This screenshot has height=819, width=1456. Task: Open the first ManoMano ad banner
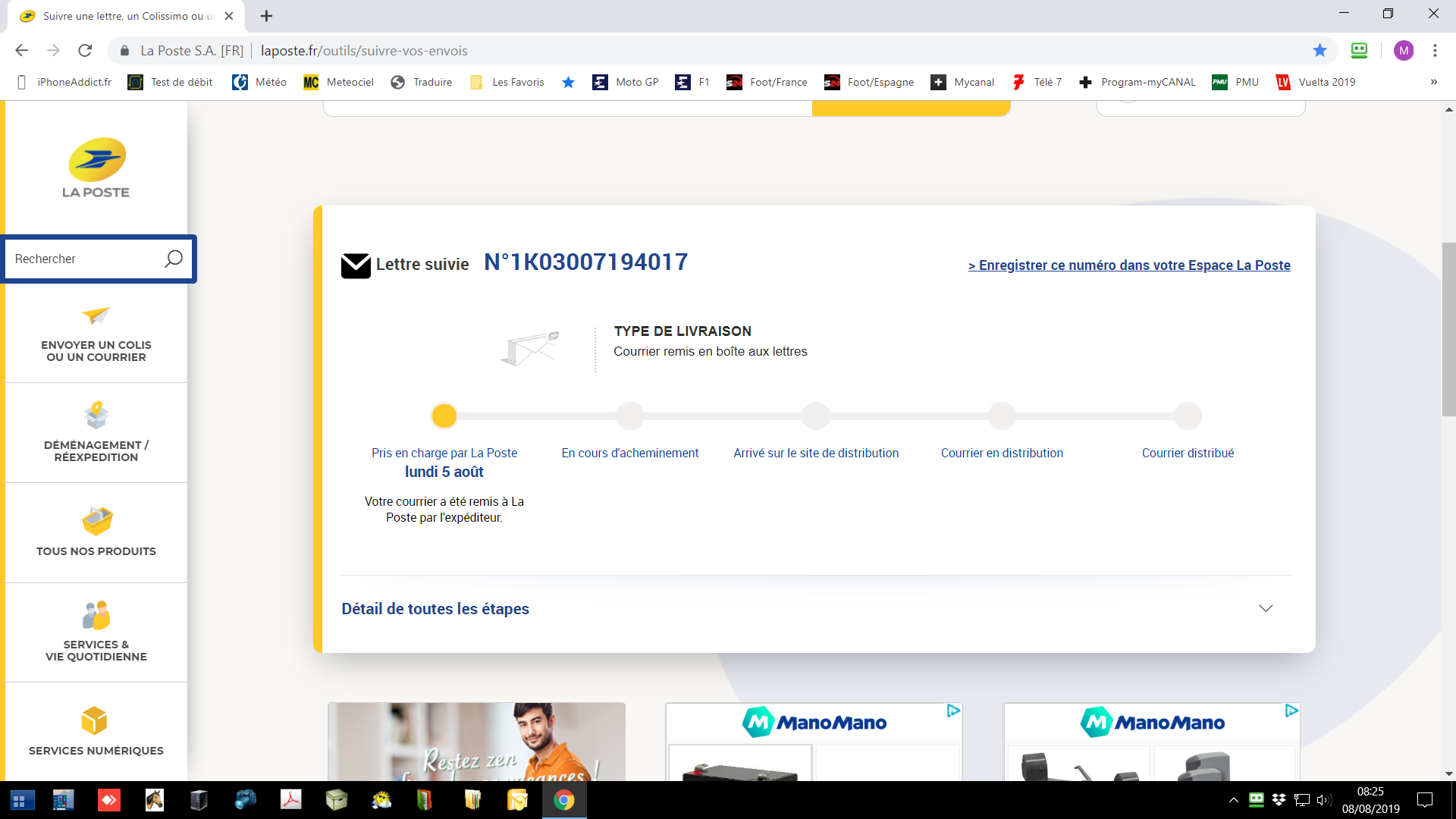814,742
